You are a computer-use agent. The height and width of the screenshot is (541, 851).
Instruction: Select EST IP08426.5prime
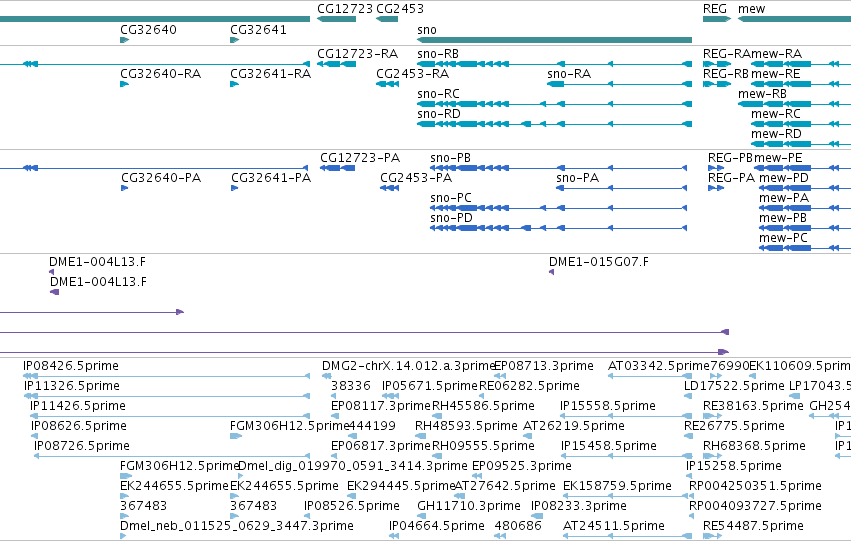tap(167, 376)
